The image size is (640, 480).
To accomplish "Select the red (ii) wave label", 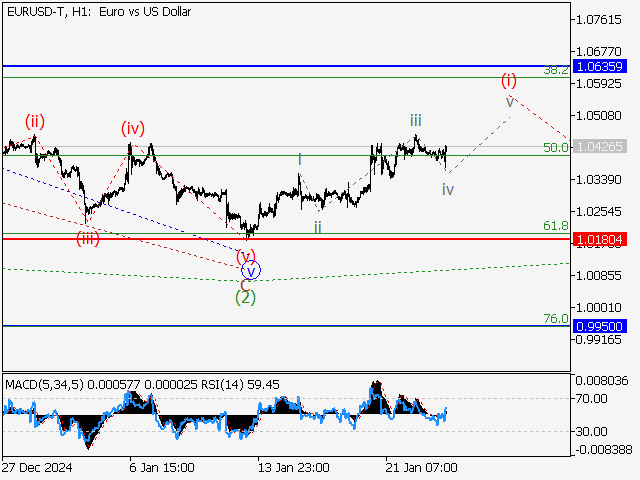I will click(x=35, y=122).
